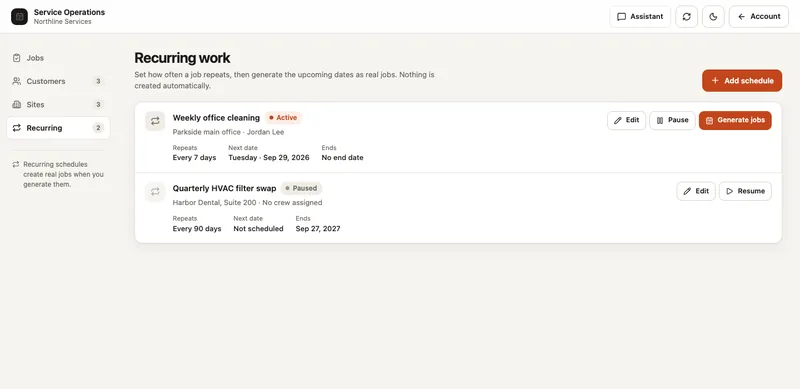Screen dimensions: 800x389
Task: Click the 'Sep 27, 2027' end date
Action: 318,229
